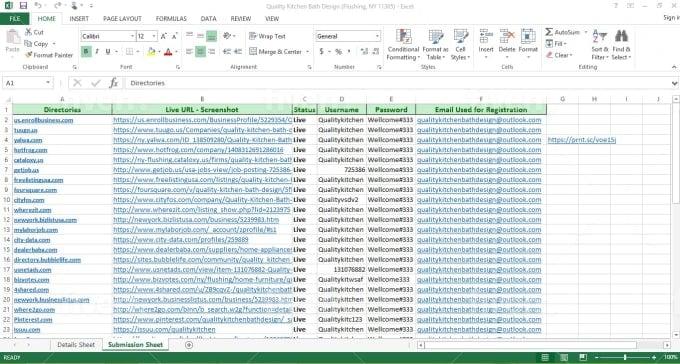
Task: Click the Insert Function fx icon
Action: (114, 83)
